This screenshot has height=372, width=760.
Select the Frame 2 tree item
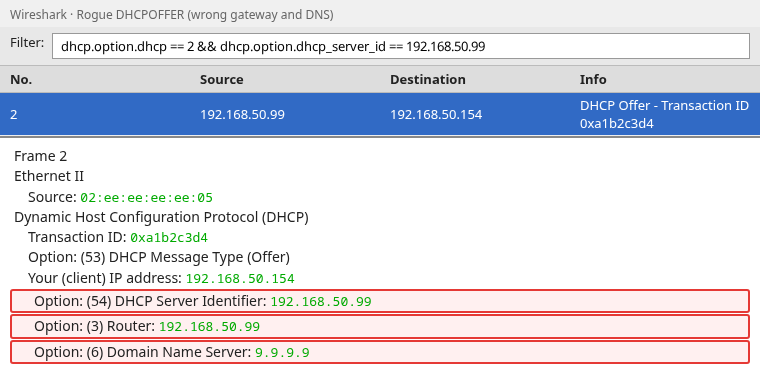[41, 156]
